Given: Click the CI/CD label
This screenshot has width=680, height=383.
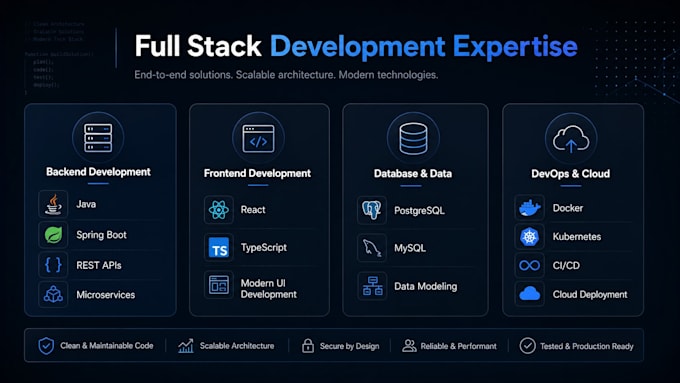Looking at the screenshot, I should coord(566,265).
